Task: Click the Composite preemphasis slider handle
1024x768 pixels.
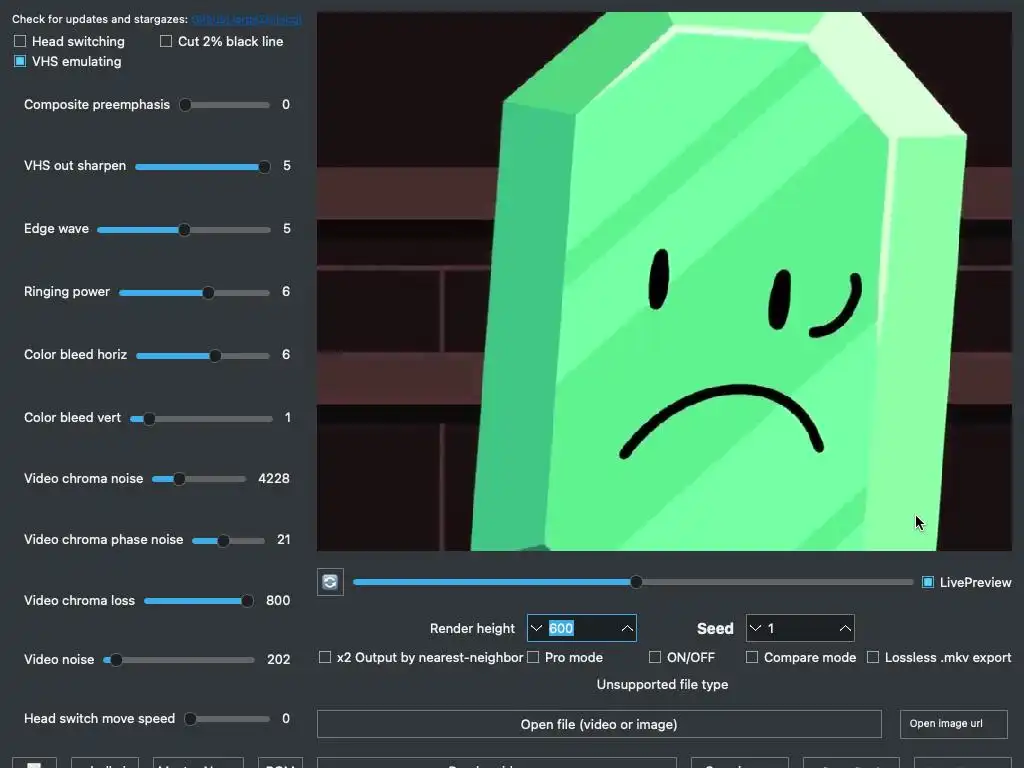Action: coord(185,105)
